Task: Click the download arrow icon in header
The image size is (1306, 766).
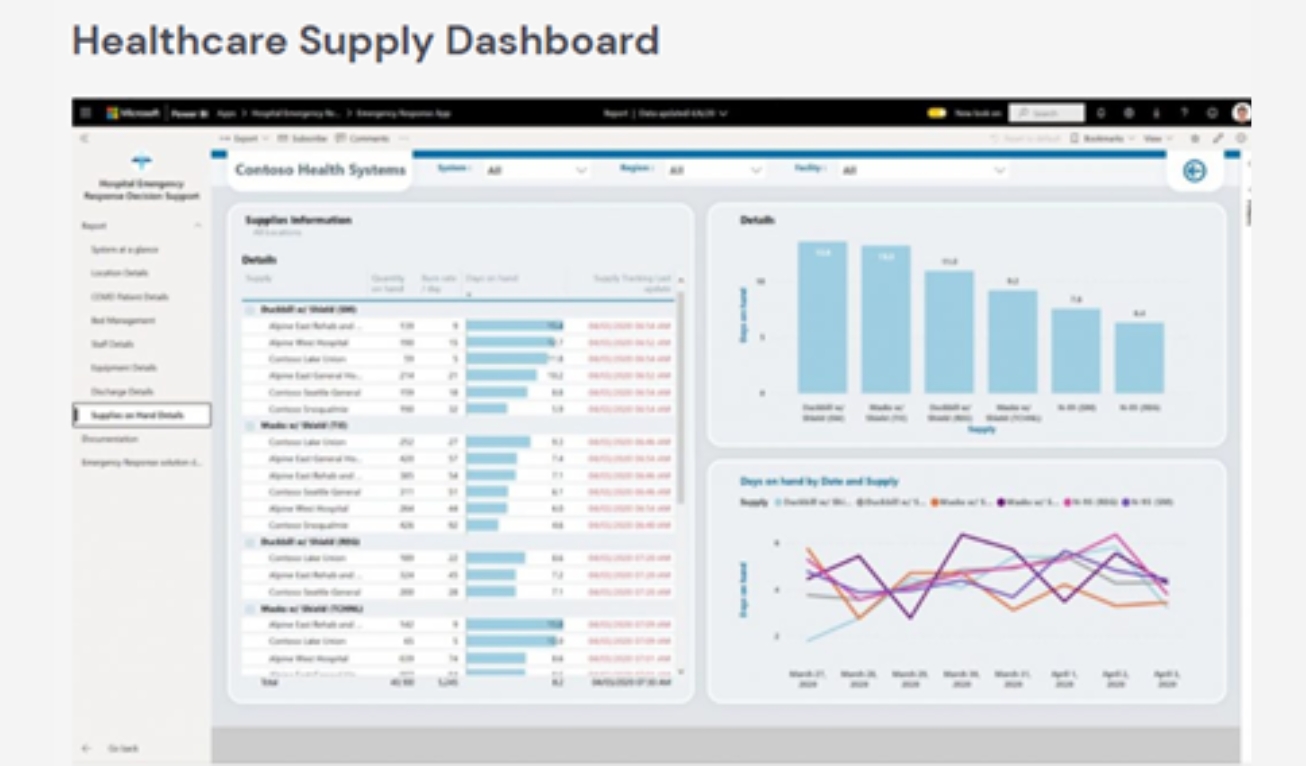Action: [1158, 113]
